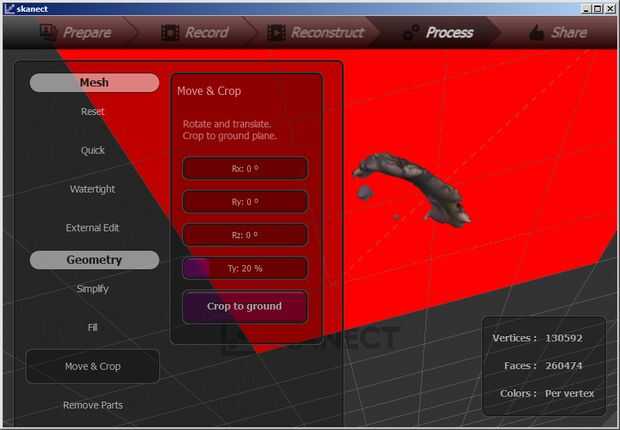Click the Record tab's film strip icon
The width and height of the screenshot is (620, 430).
click(x=170, y=32)
